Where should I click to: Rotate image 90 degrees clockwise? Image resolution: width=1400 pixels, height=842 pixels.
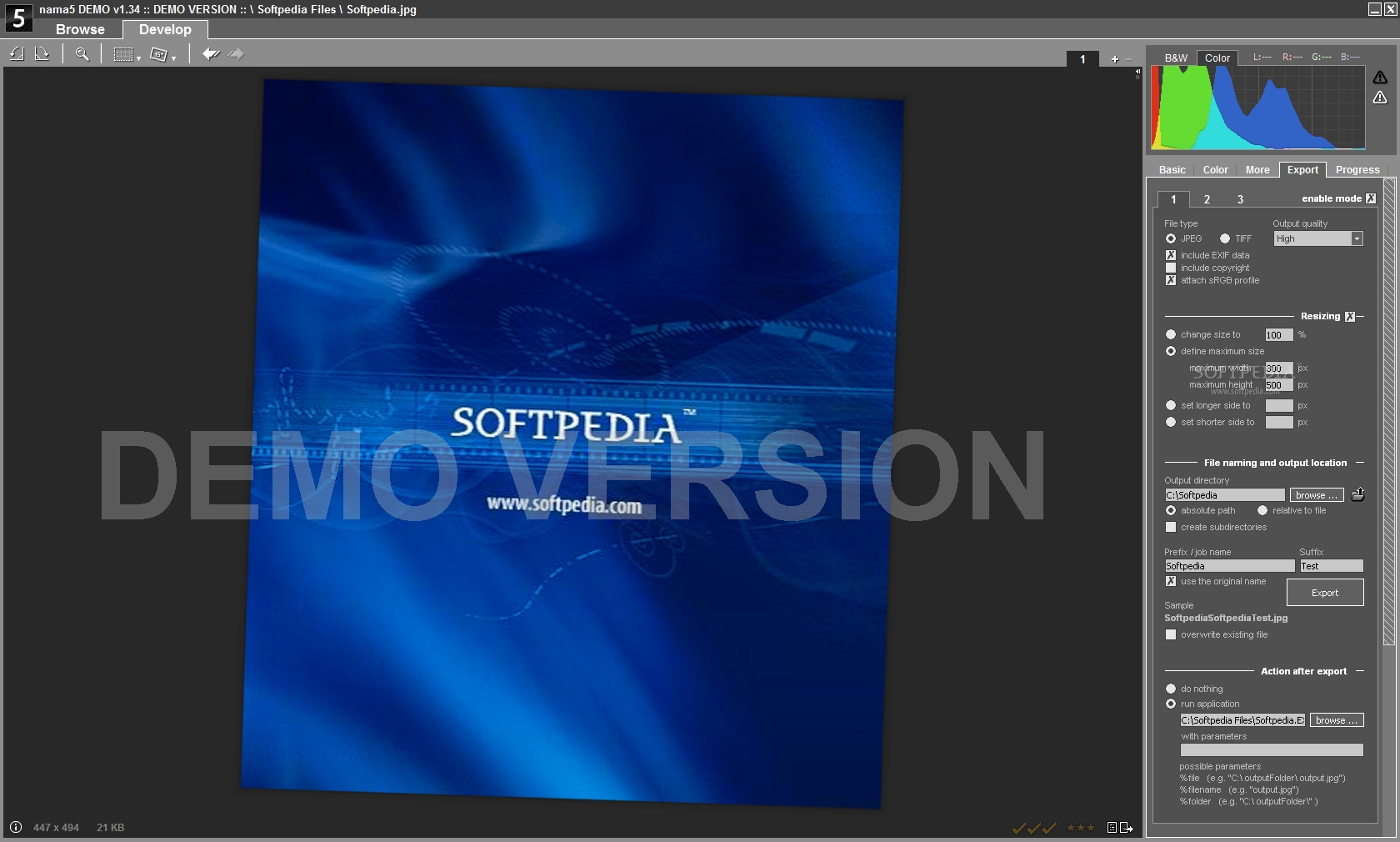pyautogui.click(x=42, y=54)
